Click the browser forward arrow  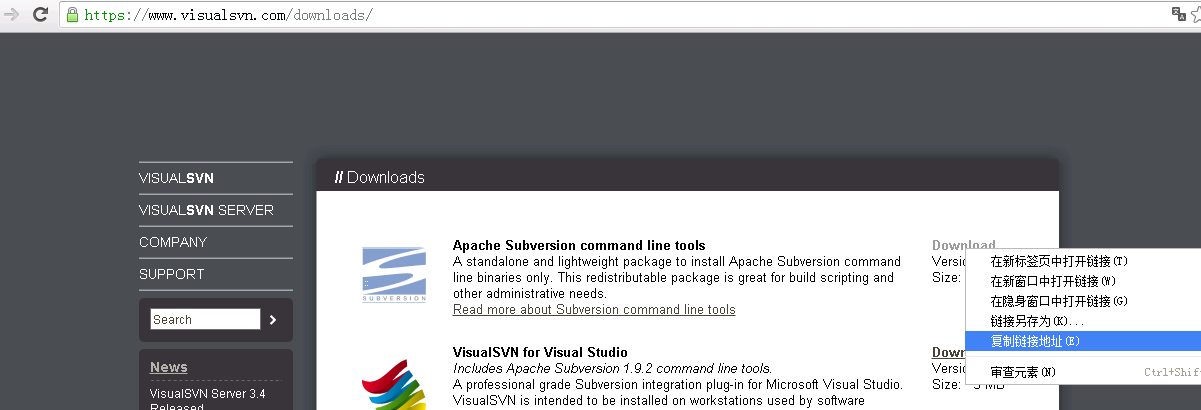point(11,14)
